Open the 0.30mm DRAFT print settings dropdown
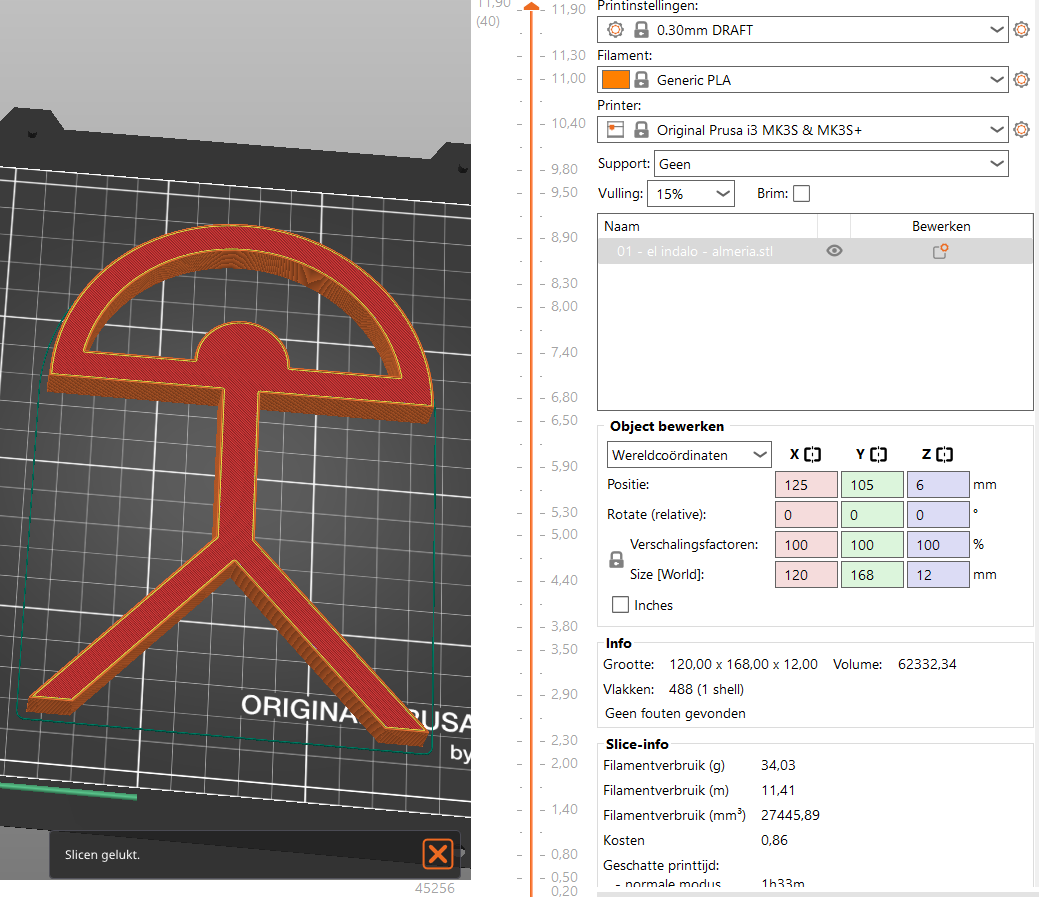 click(802, 30)
